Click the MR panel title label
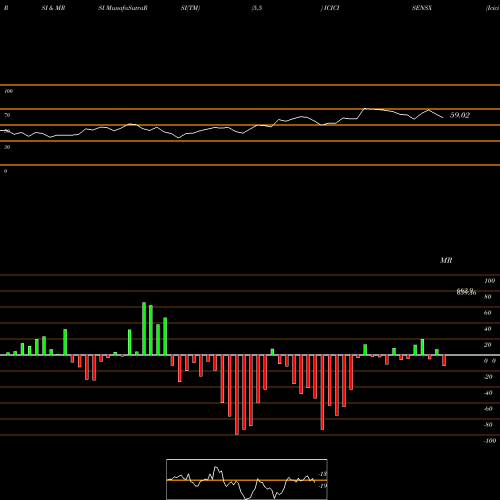This screenshot has width=500, height=500. click(446, 260)
